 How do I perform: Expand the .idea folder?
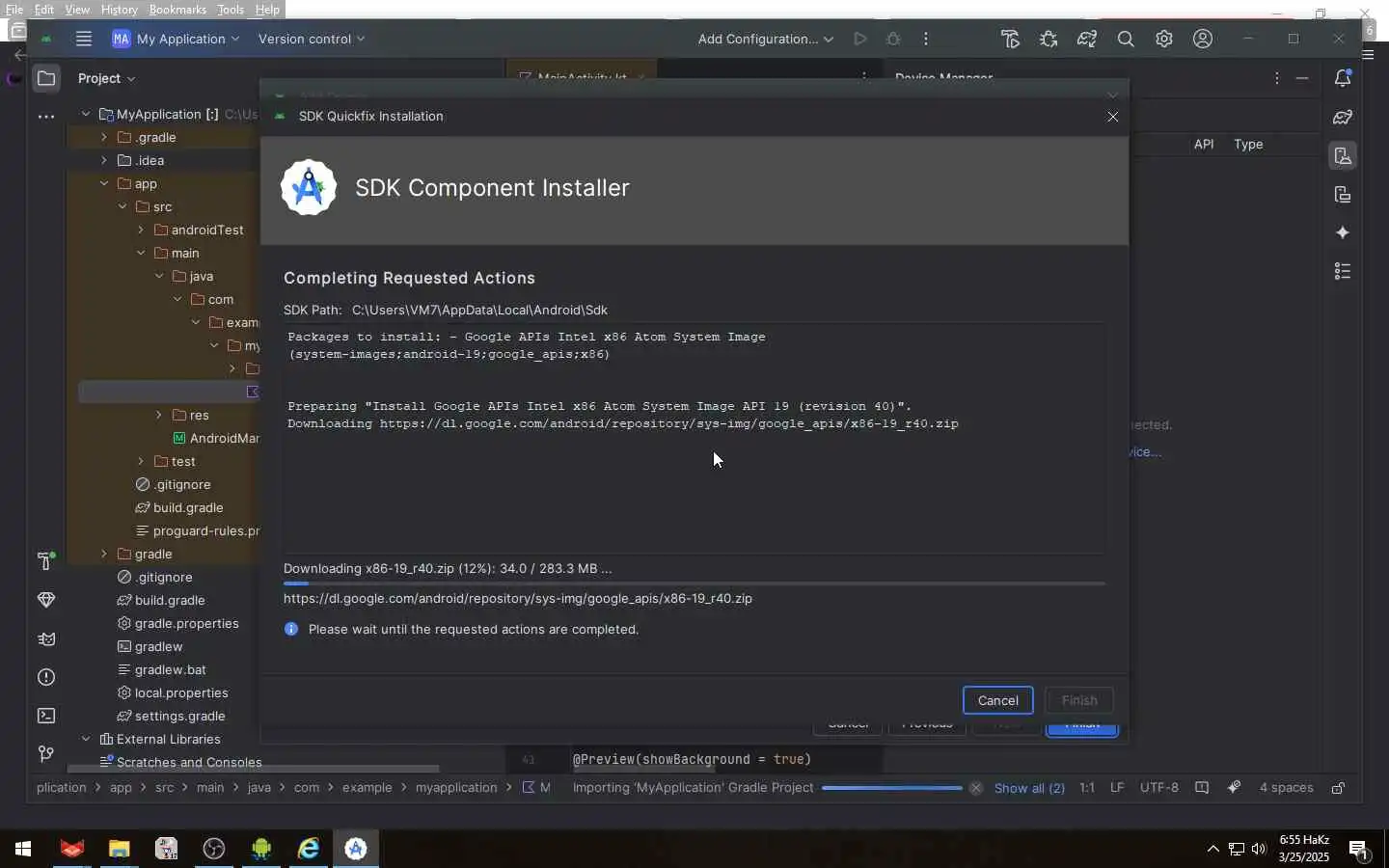(104, 160)
